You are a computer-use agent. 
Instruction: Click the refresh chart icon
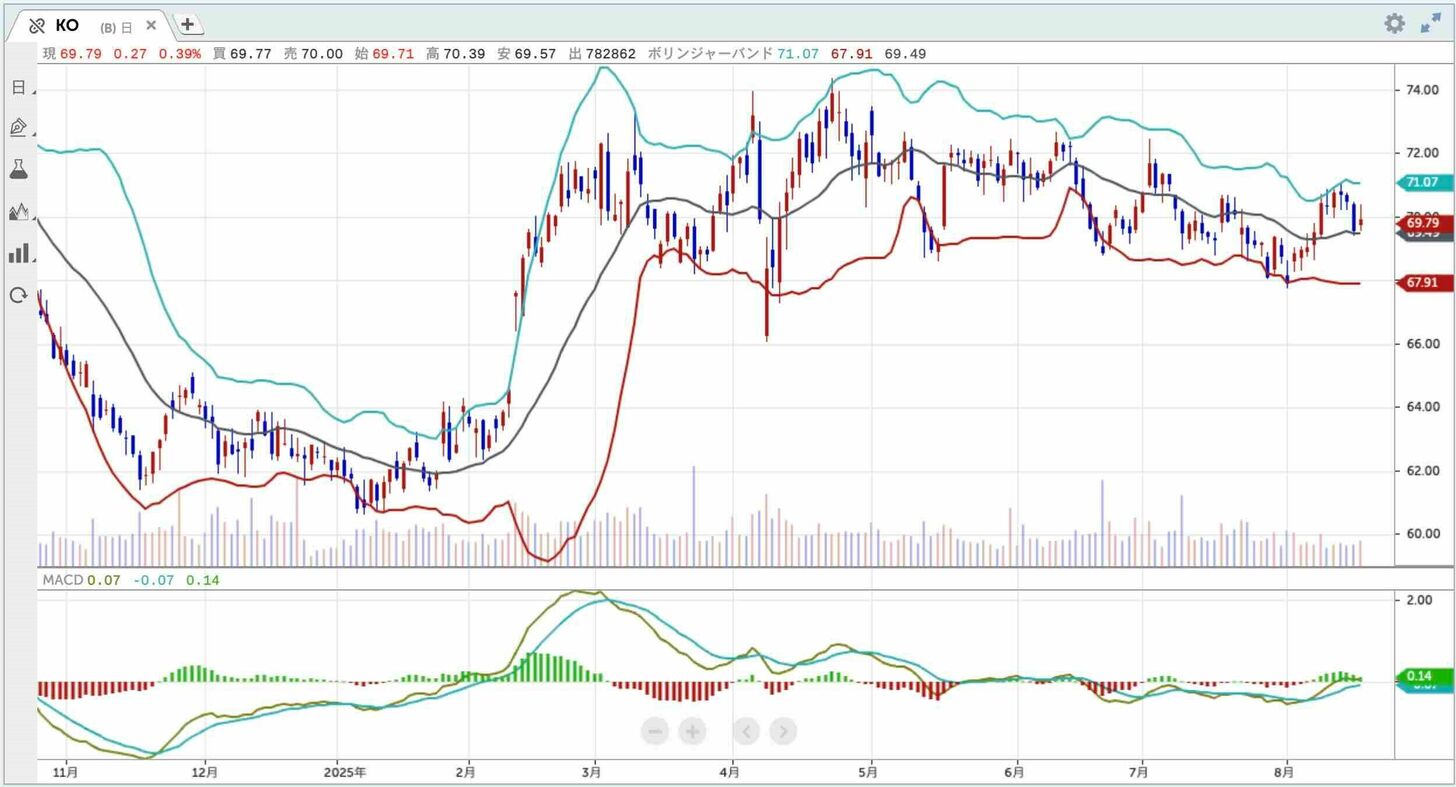(19, 295)
